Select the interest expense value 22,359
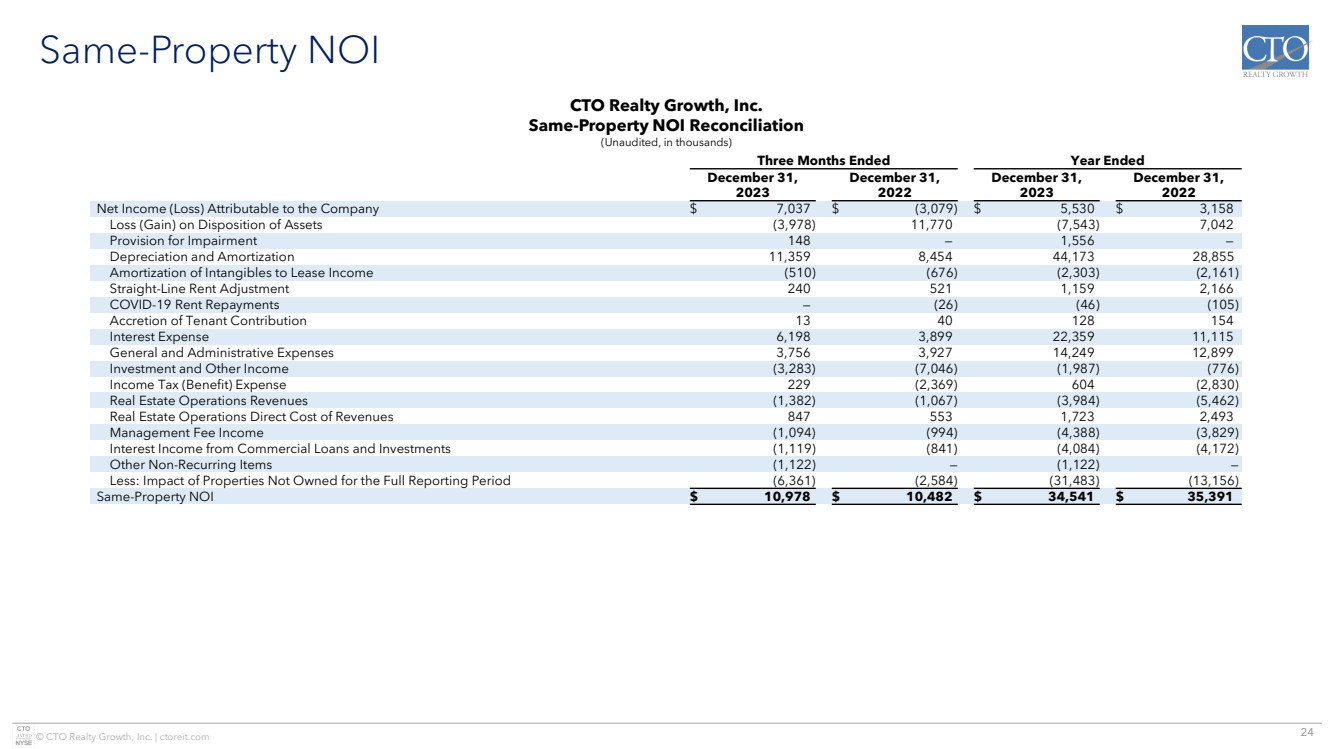 coord(1072,337)
